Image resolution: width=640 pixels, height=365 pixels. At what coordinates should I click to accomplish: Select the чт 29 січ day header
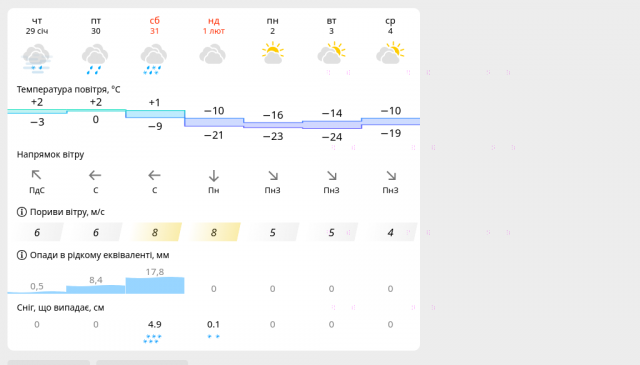[x=37, y=25]
